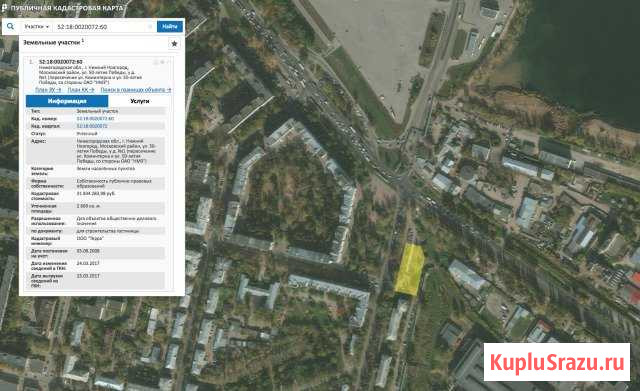Viewport: 640px width, 391px height.
Task: Open the План КК link
Action: tap(81, 89)
